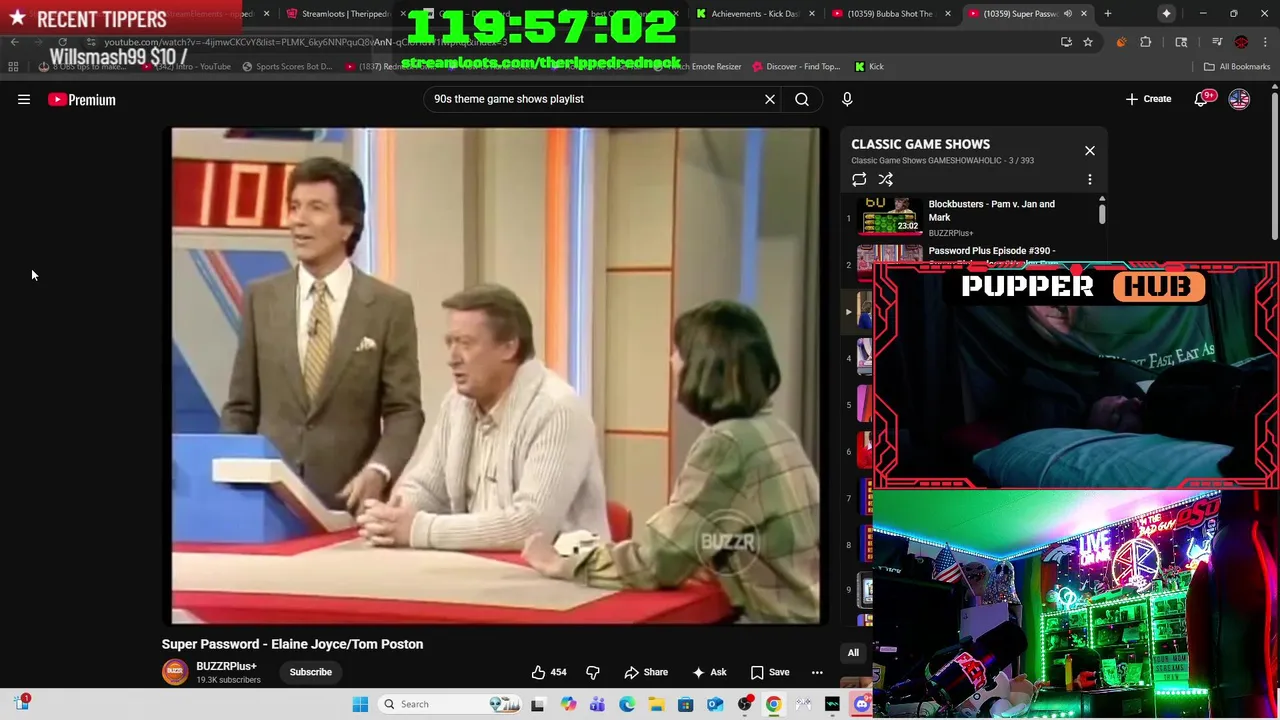
Task: Open the account avatar menu
Action: 1239,99
